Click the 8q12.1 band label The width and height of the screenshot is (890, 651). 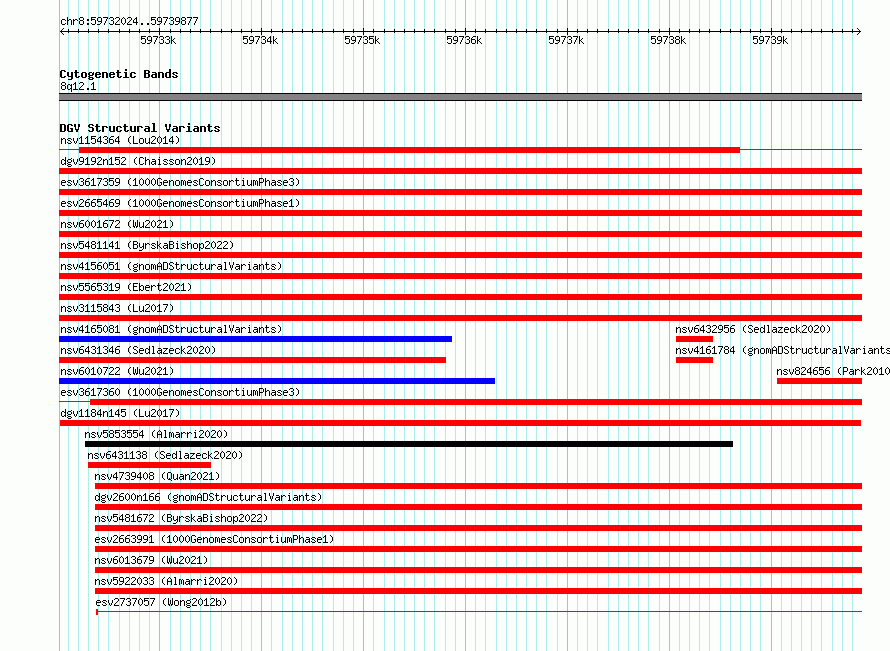[78, 87]
